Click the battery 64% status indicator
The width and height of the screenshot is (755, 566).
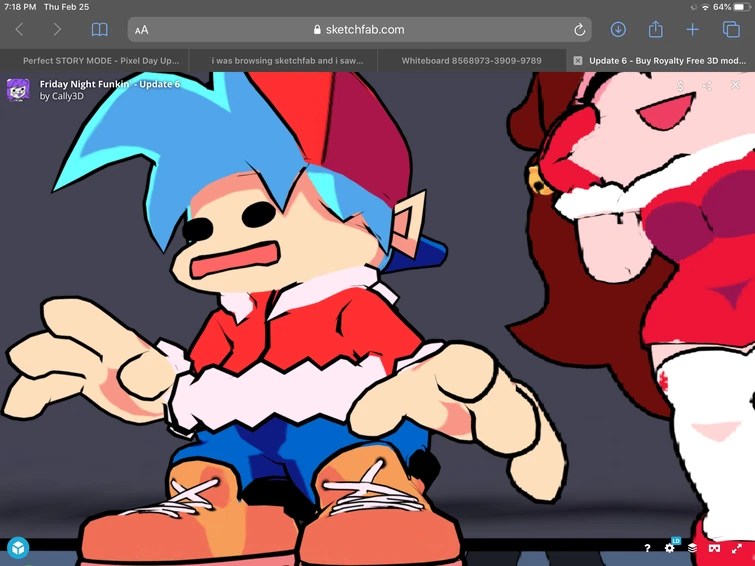tap(729, 7)
